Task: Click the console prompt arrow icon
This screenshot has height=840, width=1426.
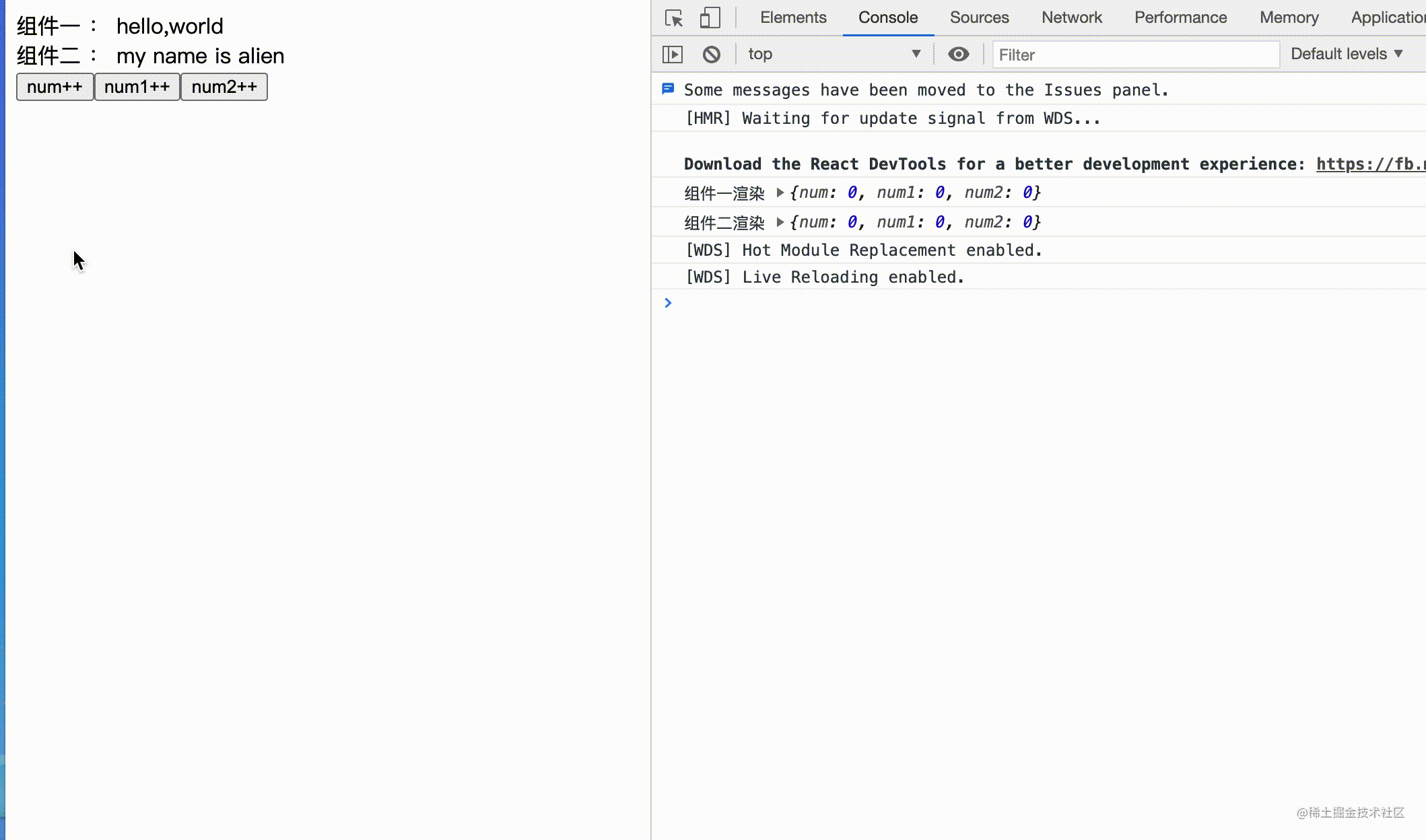Action: pos(668,303)
